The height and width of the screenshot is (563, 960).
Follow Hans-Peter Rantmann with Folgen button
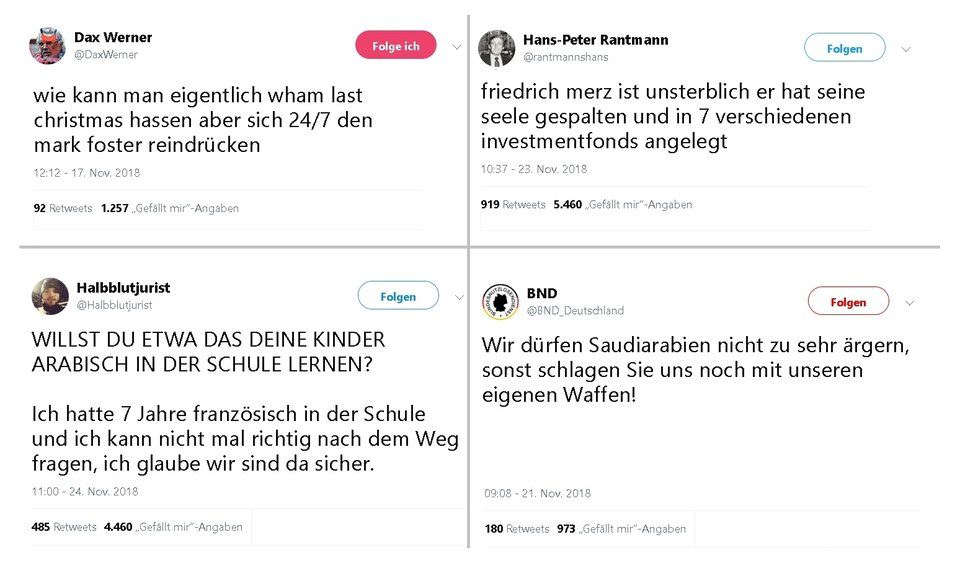[x=844, y=48]
